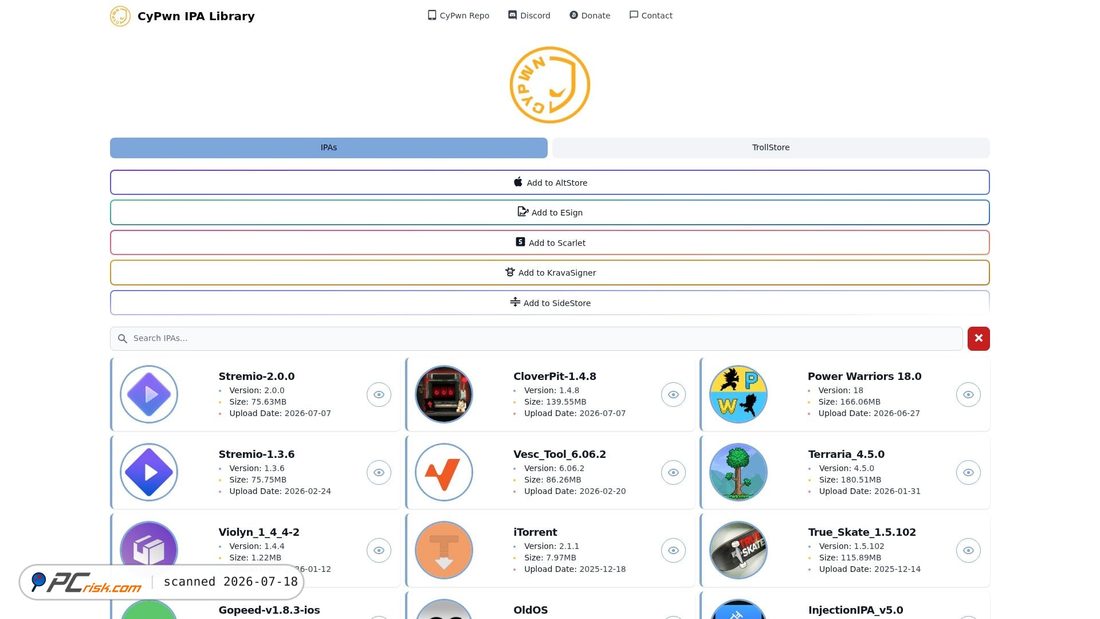Viewport: 1100px width, 619px height.
Task: Click Add to SideStore button
Action: pyautogui.click(x=549, y=303)
